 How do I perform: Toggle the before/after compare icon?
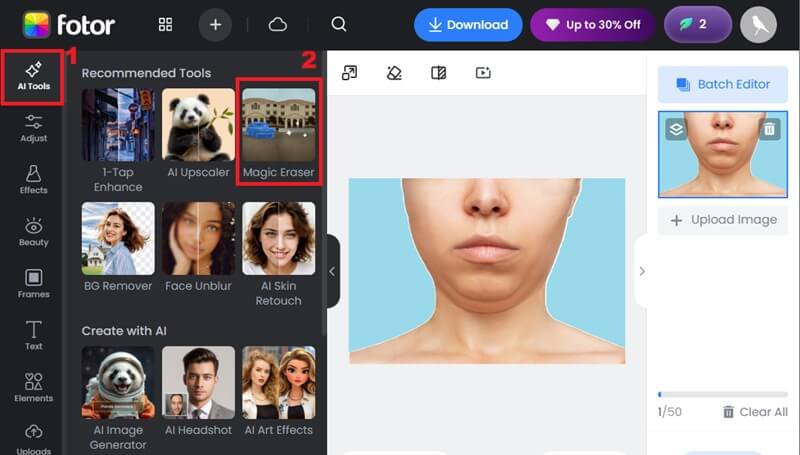click(438, 73)
